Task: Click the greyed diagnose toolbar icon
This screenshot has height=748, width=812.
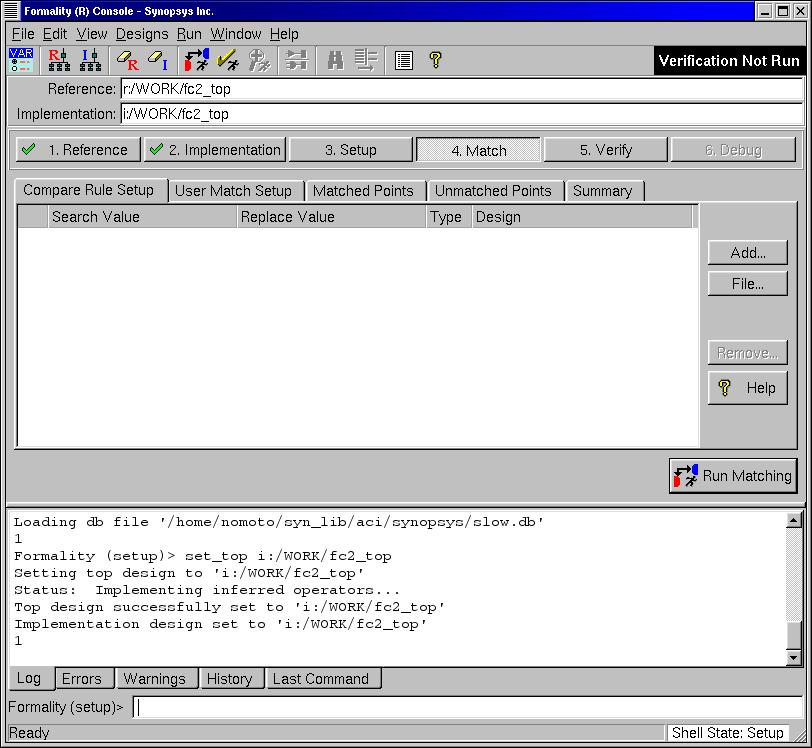Action: (x=259, y=60)
